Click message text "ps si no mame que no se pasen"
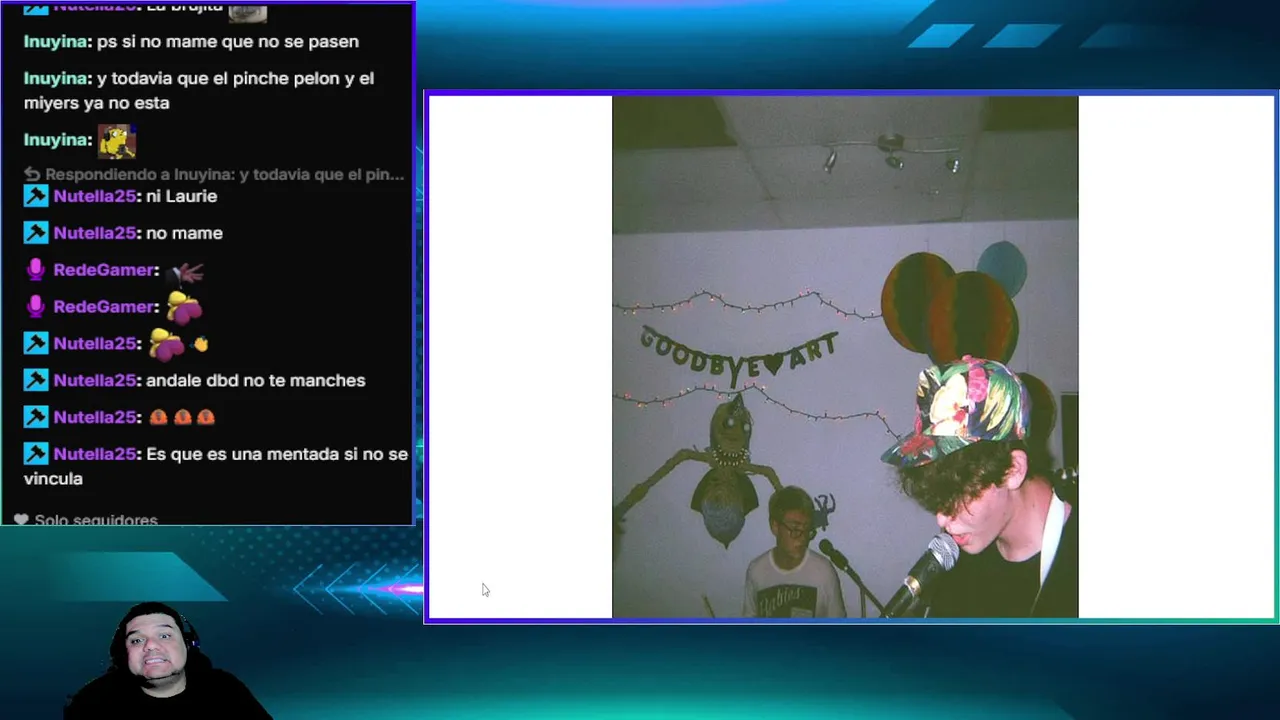 (x=228, y=42)
